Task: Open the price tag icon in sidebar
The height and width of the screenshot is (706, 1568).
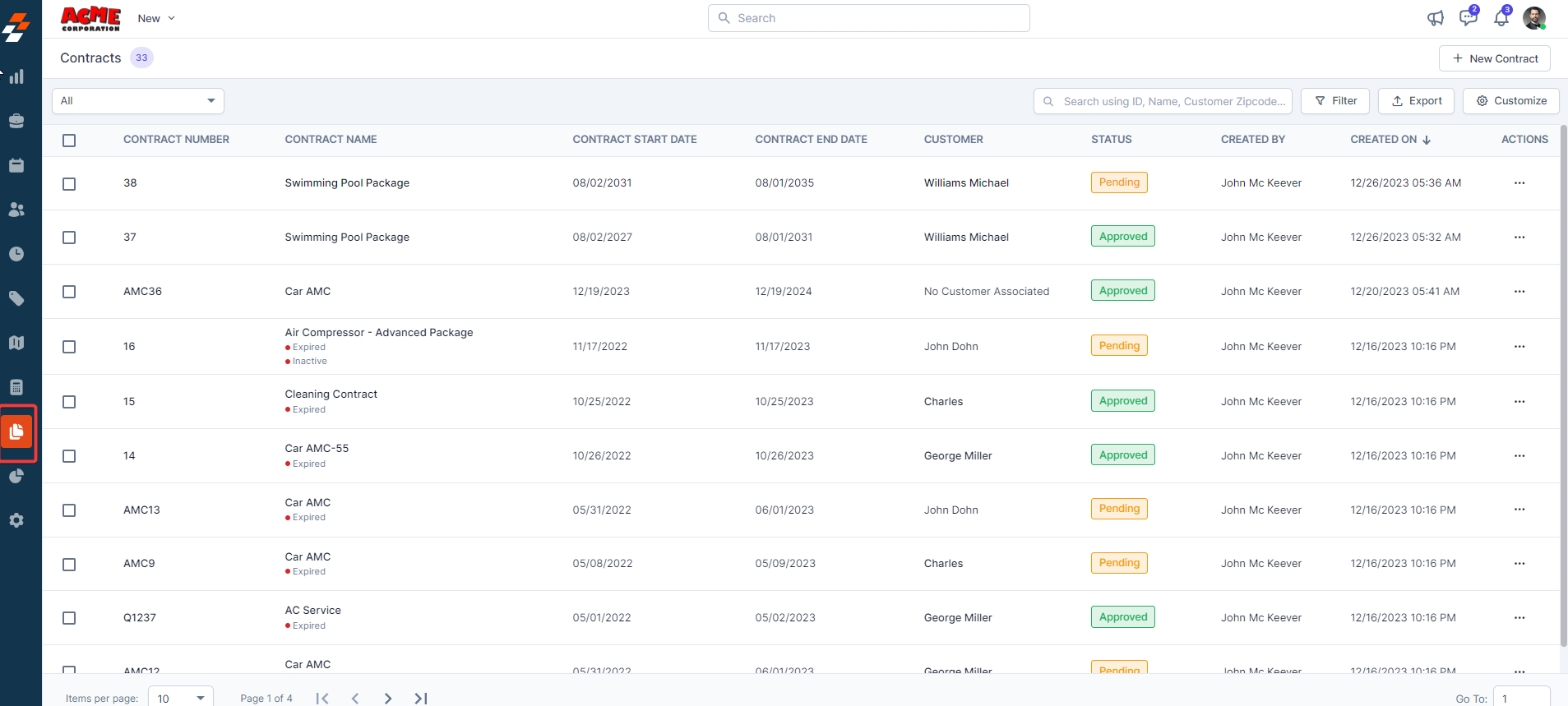Action: (x=16, y=298)
